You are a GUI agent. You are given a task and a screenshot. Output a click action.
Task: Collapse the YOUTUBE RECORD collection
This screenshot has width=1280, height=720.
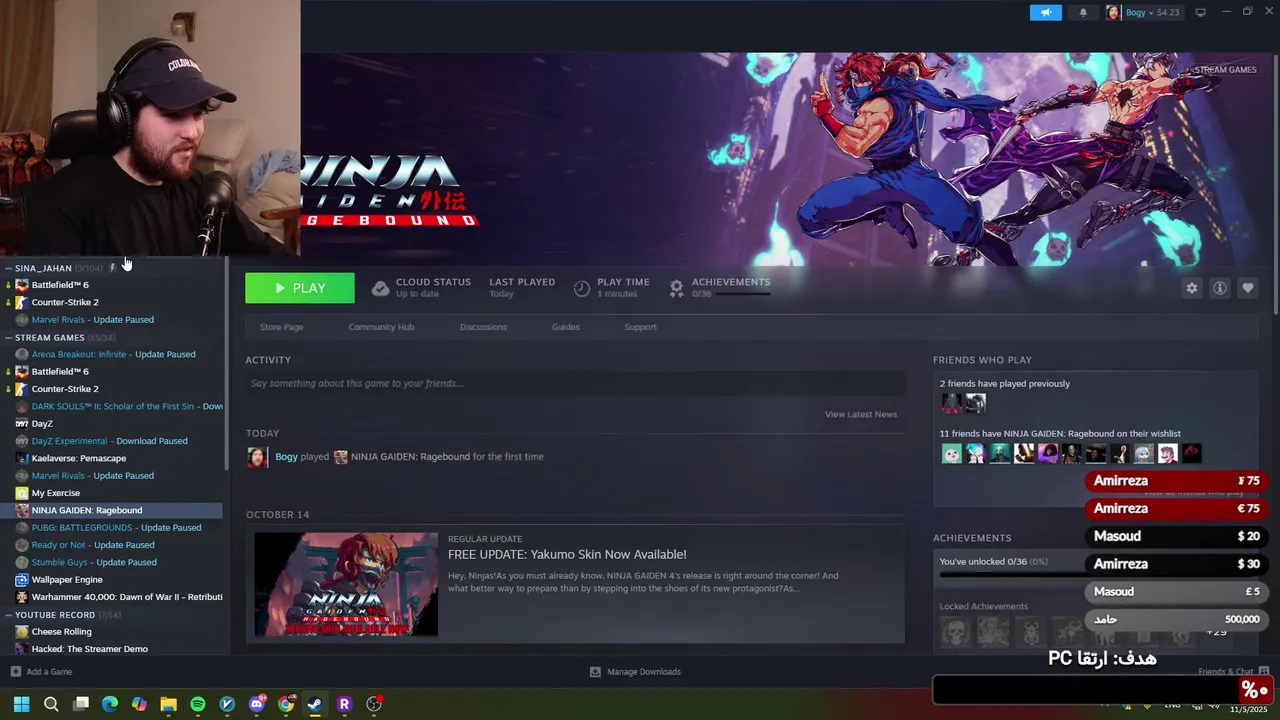click(8, 615)
